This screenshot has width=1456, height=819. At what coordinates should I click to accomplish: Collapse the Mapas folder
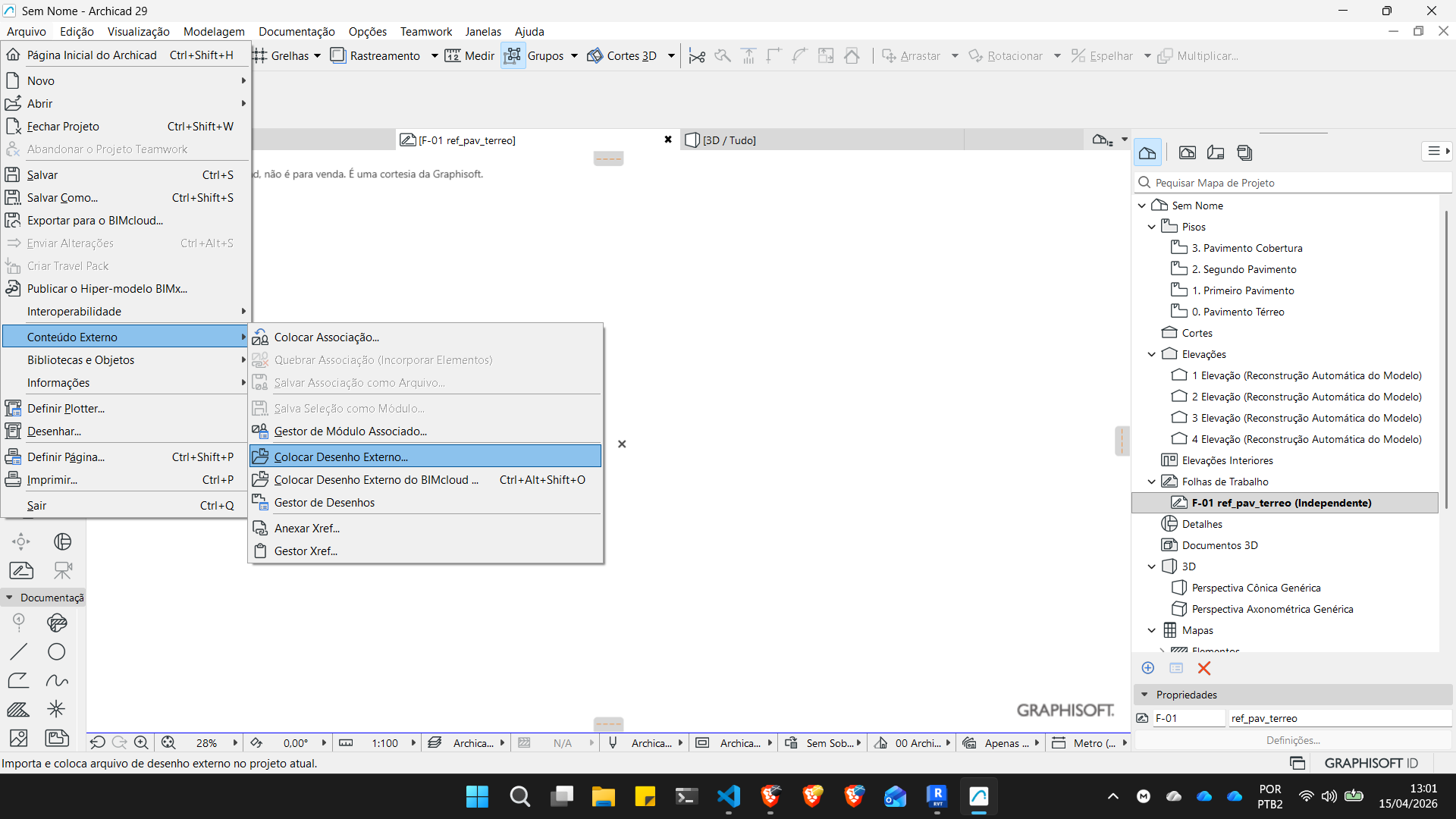(x=1152, y=630)
